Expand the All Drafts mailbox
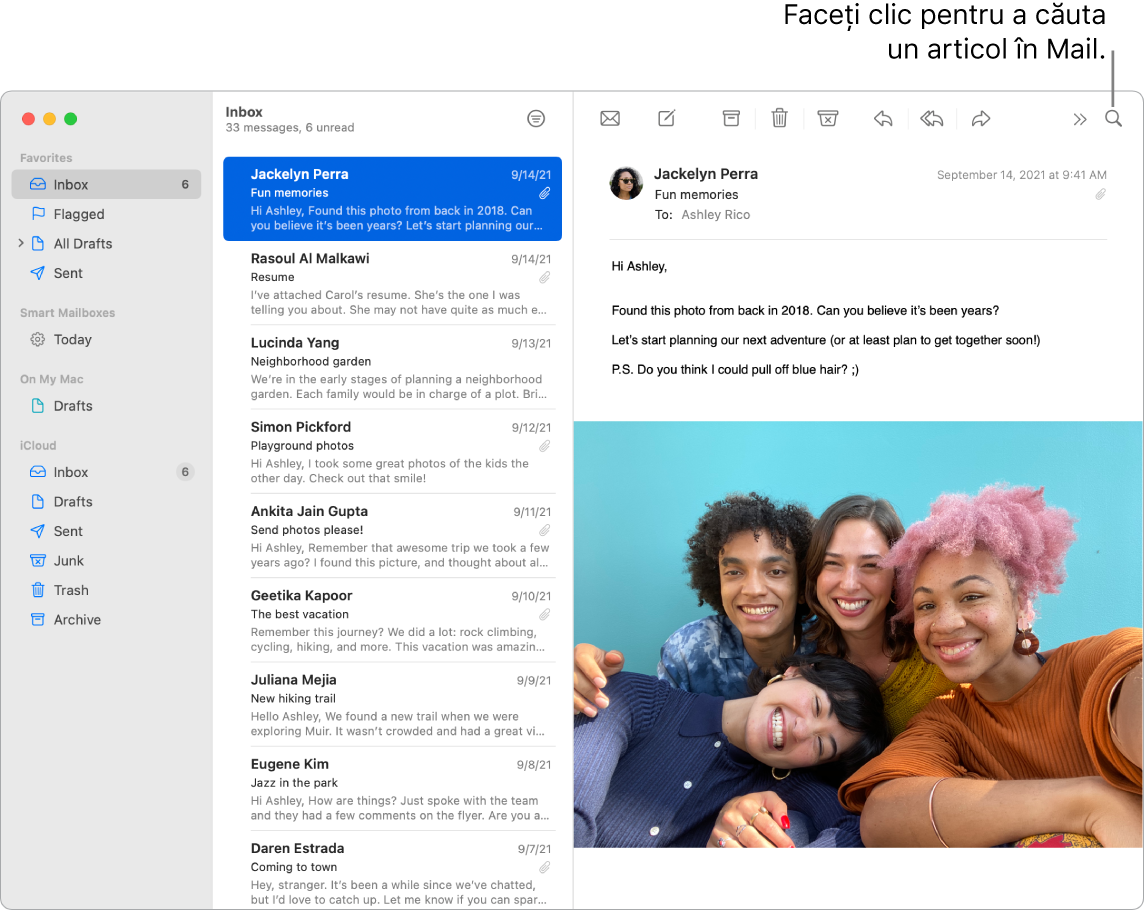The image size is (1144, 910). [x=22, y=243]
